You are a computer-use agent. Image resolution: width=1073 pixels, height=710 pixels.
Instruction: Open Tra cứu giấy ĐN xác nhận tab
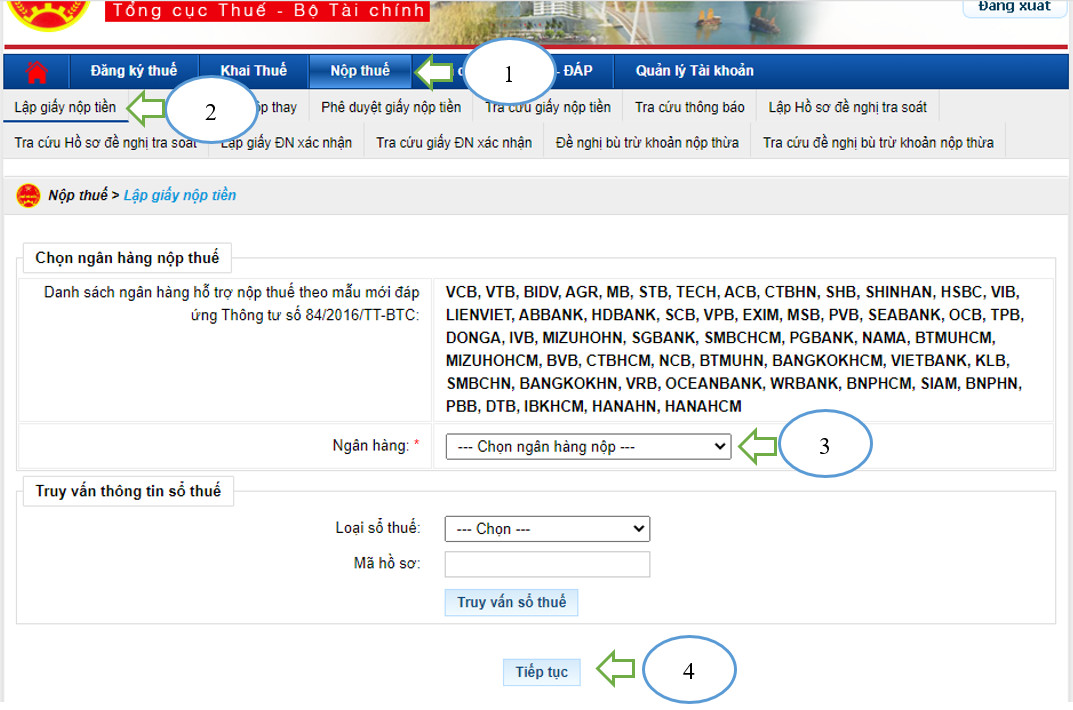(454, 143)
